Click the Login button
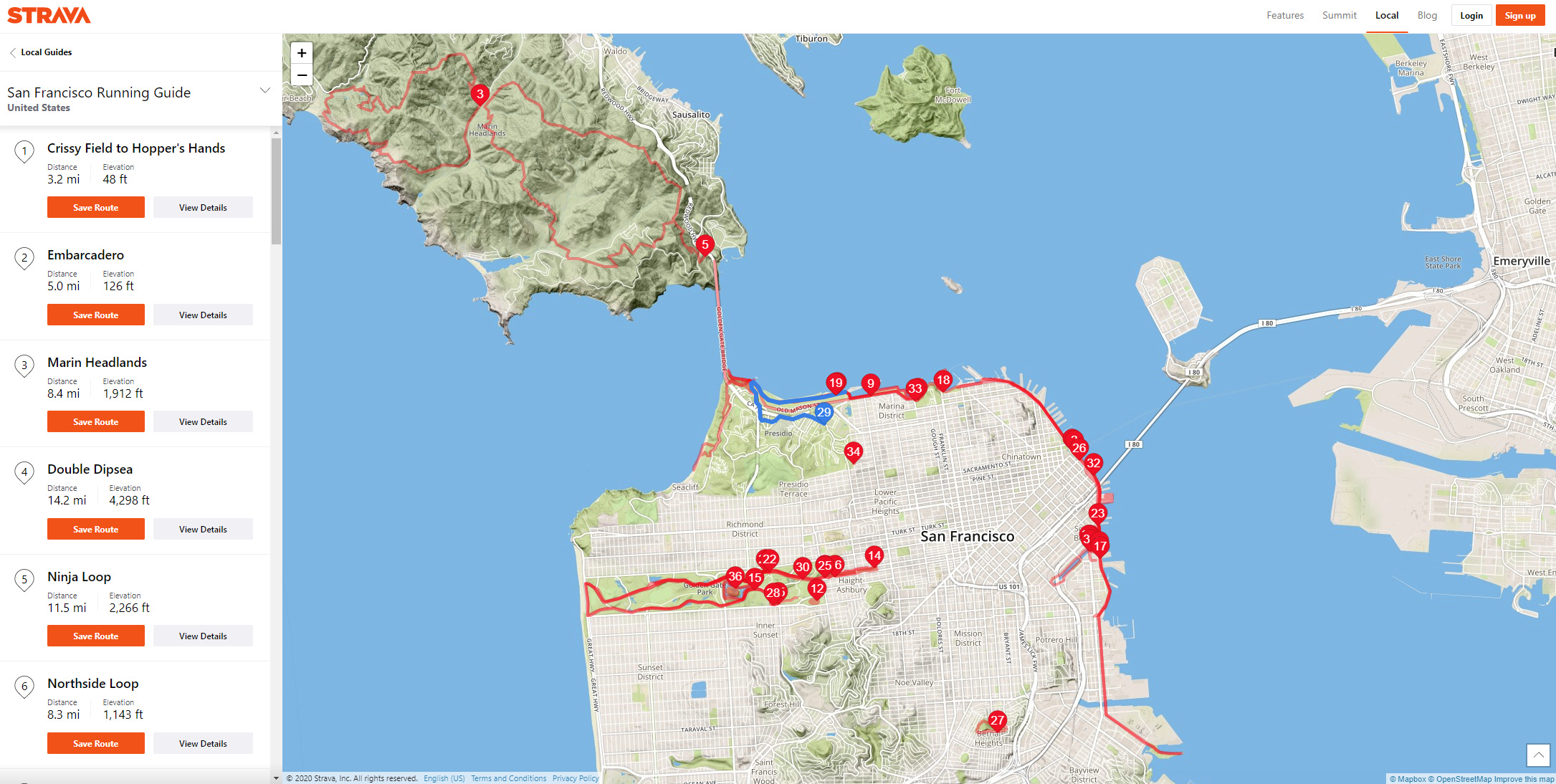The width and height of the screenshot is (1556, 784). tap(1471, 16)
